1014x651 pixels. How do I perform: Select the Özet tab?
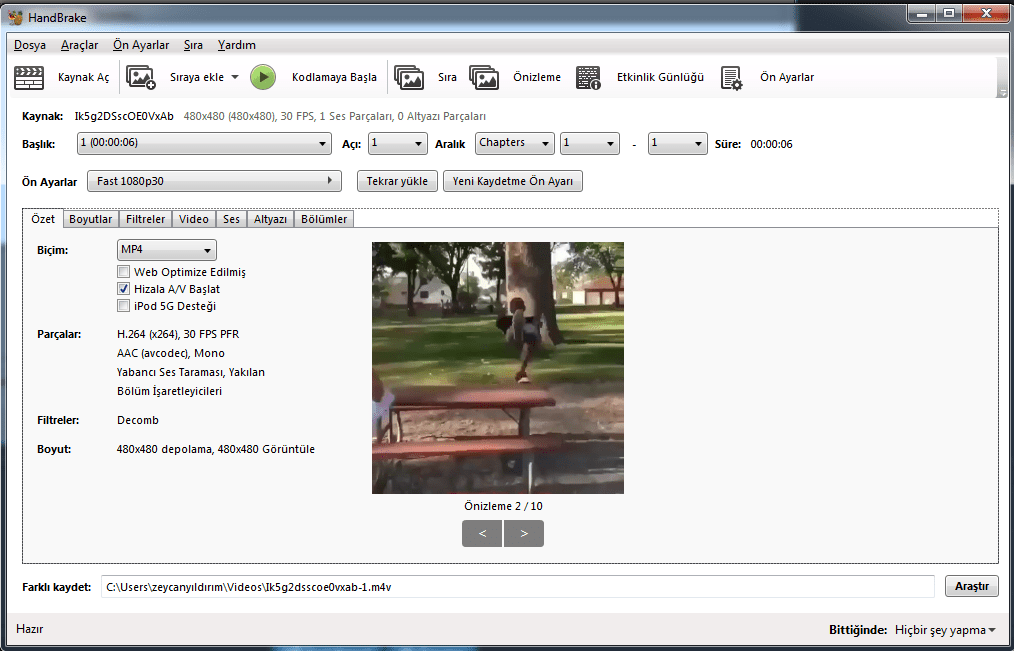pyautogui.click(x=43, y=219)
